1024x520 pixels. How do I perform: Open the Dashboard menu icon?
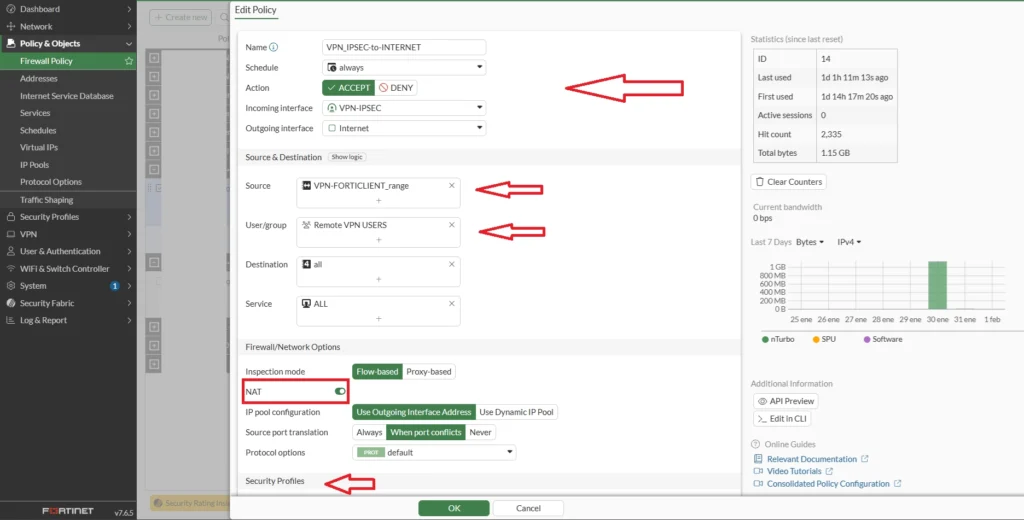coord(10,9)
